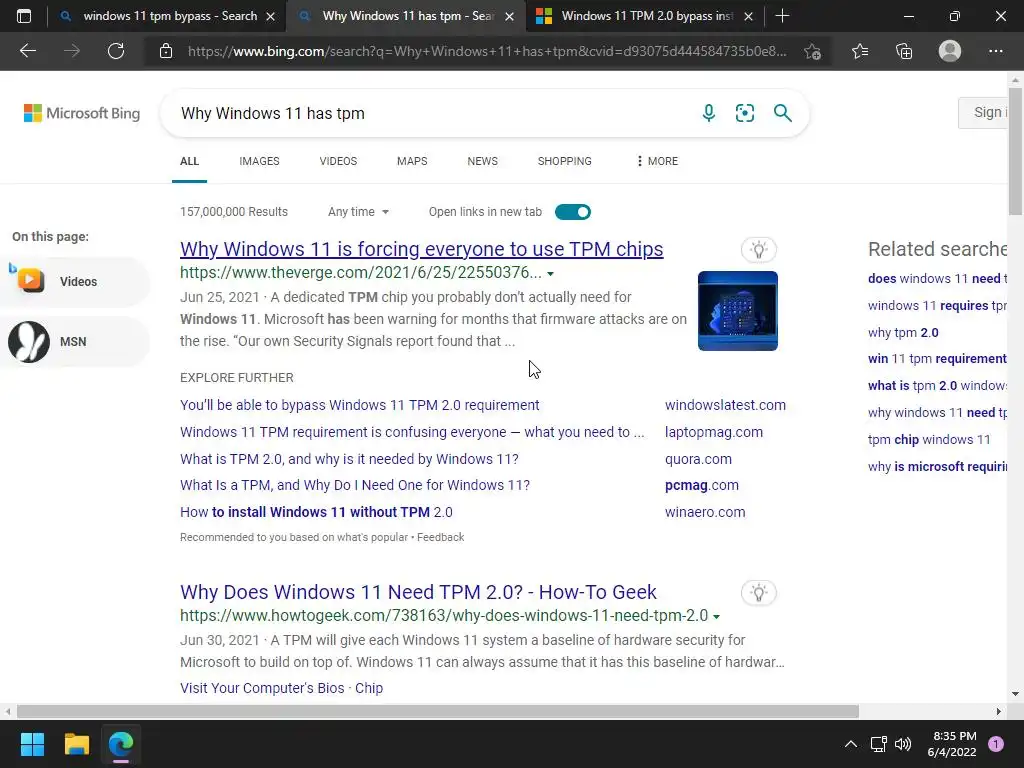The height and width of the screenshot is (768, 1024).
Task: Open the taskbar clock showing 8:35 PM
Action: point(952,744)
